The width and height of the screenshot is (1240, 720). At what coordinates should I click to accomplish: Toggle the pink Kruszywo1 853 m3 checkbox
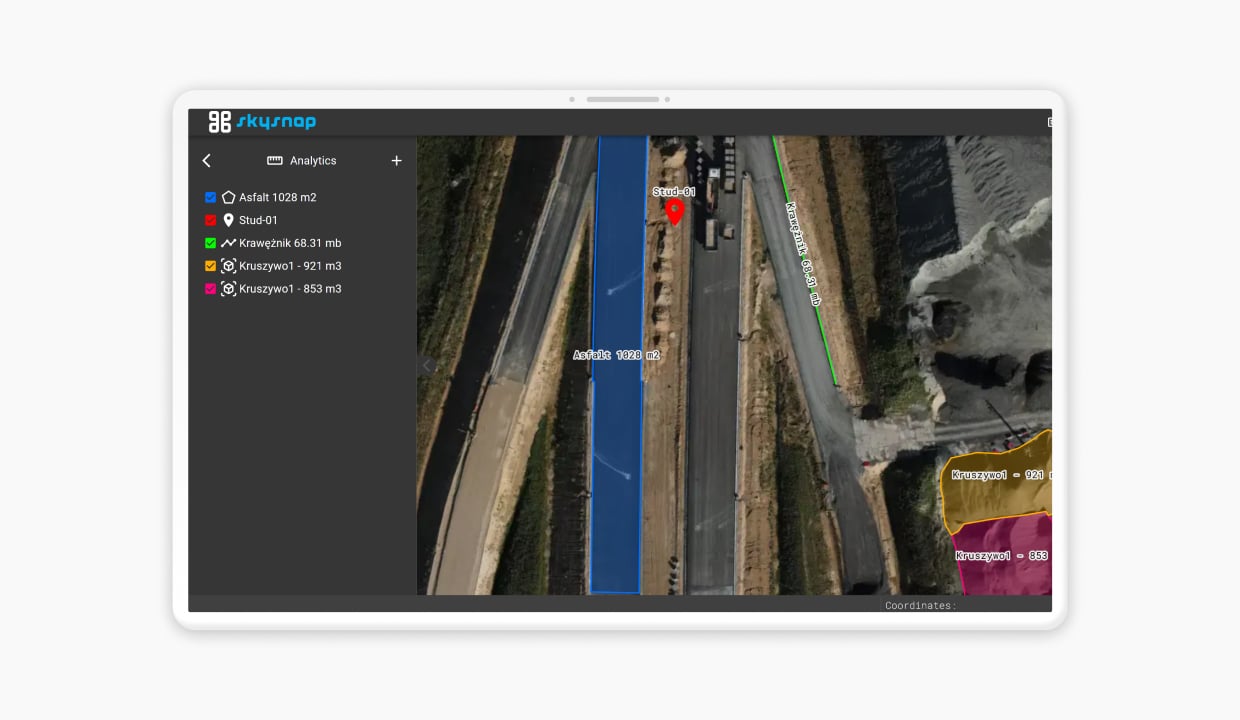click(x=210, y=289)
